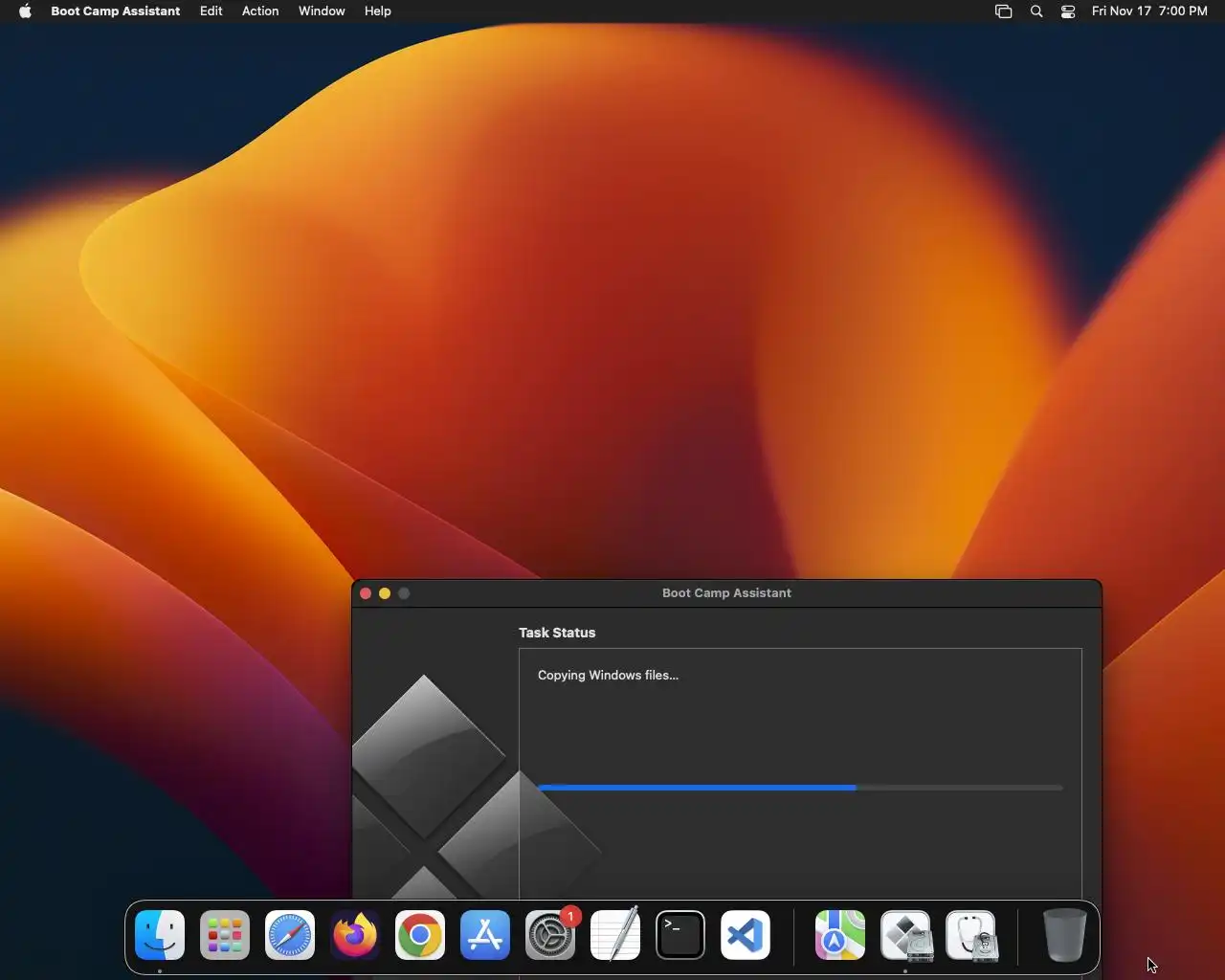Open the Window menu
This screenshot has width=1225, height=980.
[x=322, y=11]
